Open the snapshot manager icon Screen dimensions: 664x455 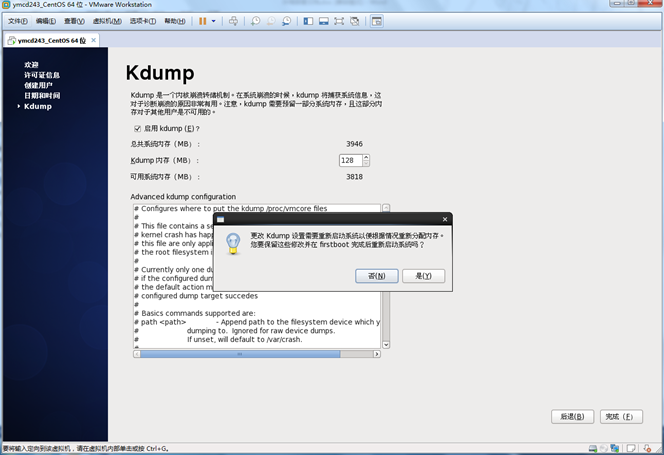point(287,21)
